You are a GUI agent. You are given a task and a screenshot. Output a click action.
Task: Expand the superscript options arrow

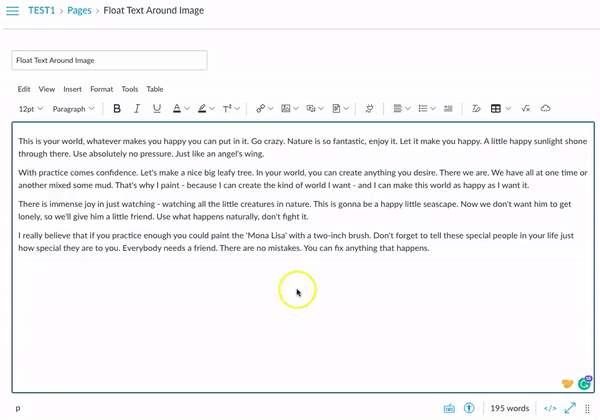237,109
